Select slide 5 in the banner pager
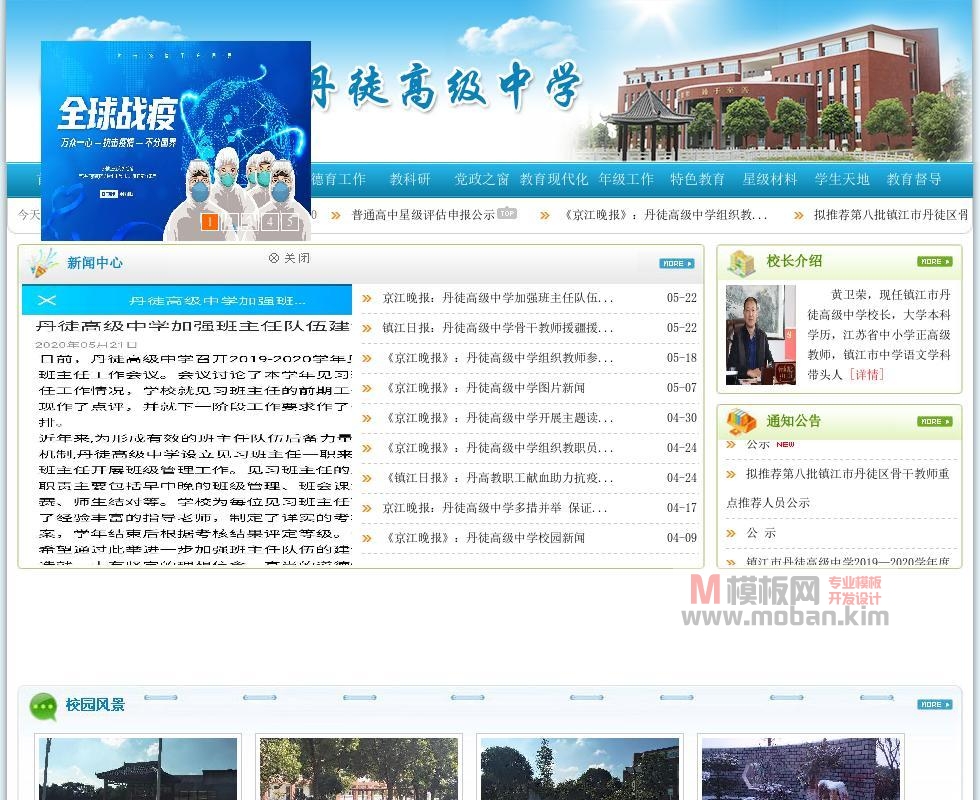This screenshot has width=980, height=800. pyautogui.click(x=290, y=221)
